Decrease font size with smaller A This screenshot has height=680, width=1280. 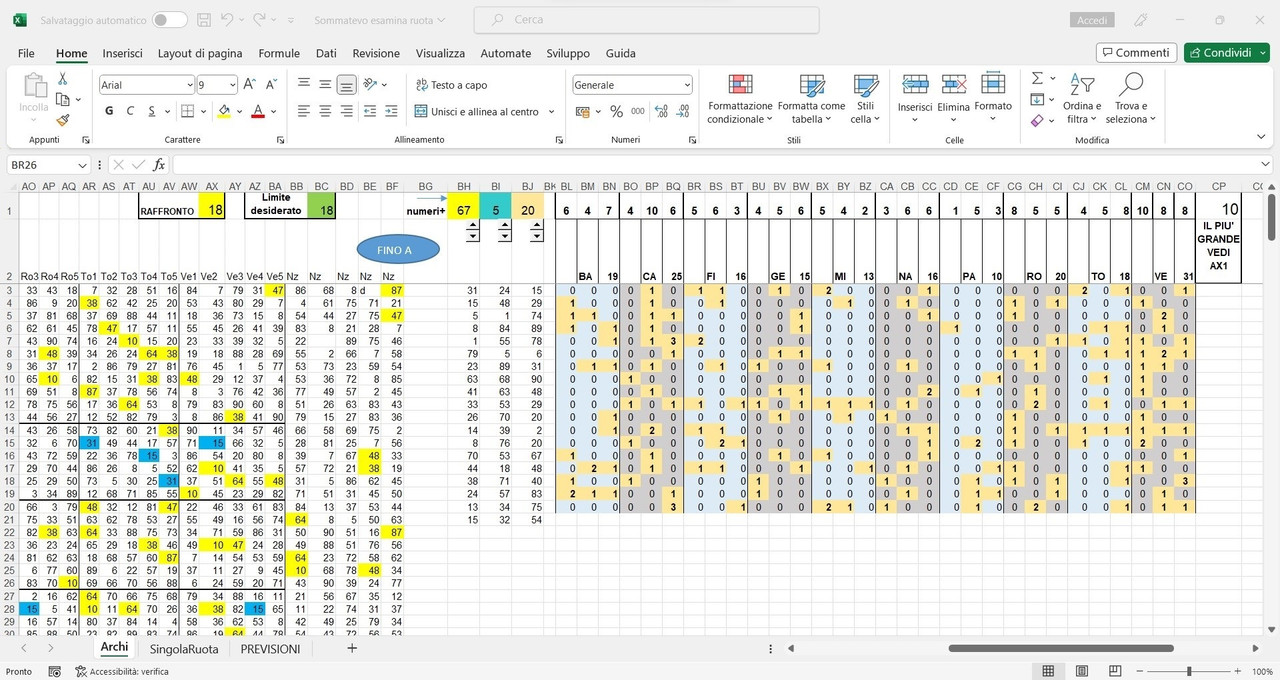click(271, 85)
